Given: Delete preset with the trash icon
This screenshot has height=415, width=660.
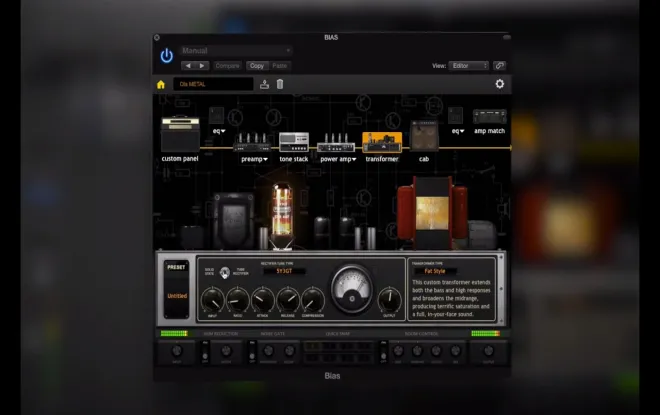Looking at the screenshot, I should coord(280,84).
